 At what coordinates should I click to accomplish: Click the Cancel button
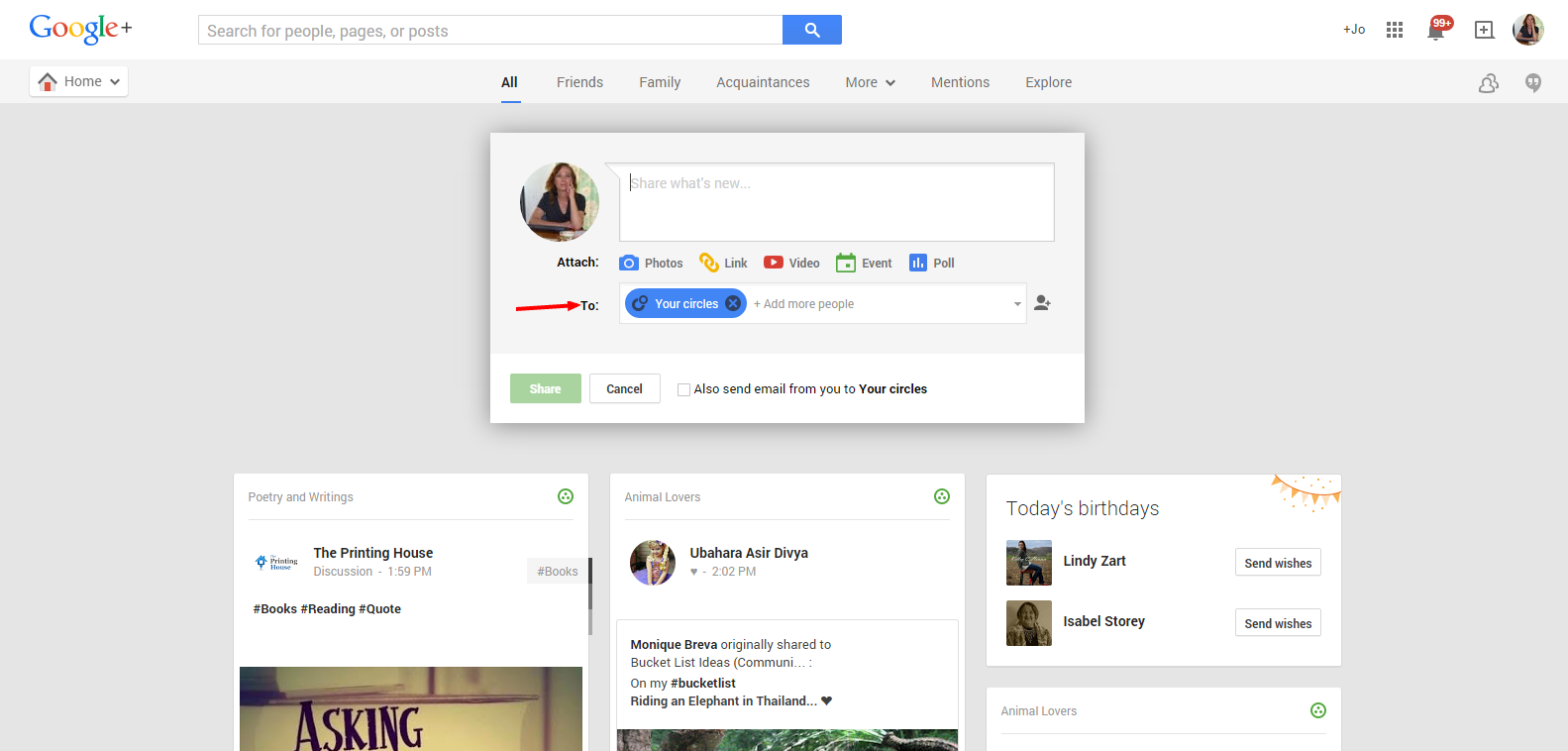click(x=624, y=388)
